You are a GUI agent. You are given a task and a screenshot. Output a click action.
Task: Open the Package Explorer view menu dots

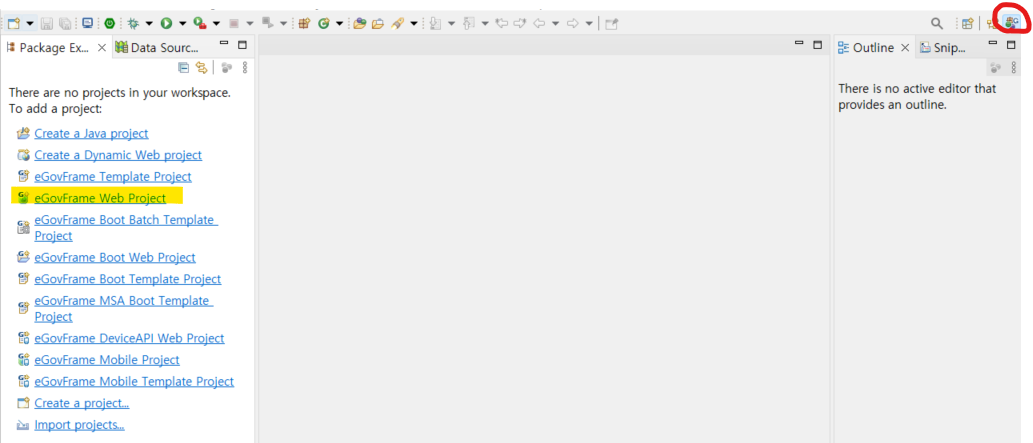coord(245,67)
